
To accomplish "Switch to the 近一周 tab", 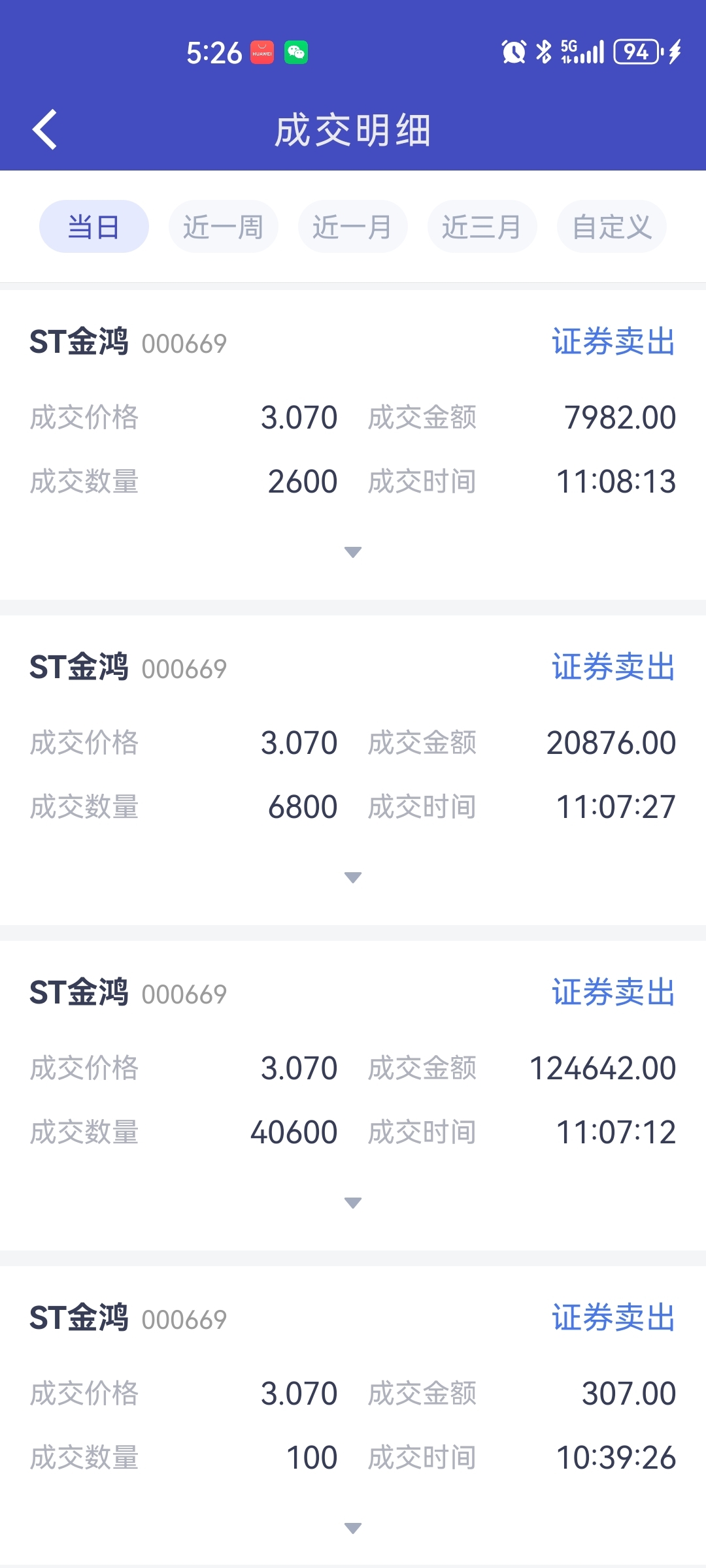I will point(224,227).
